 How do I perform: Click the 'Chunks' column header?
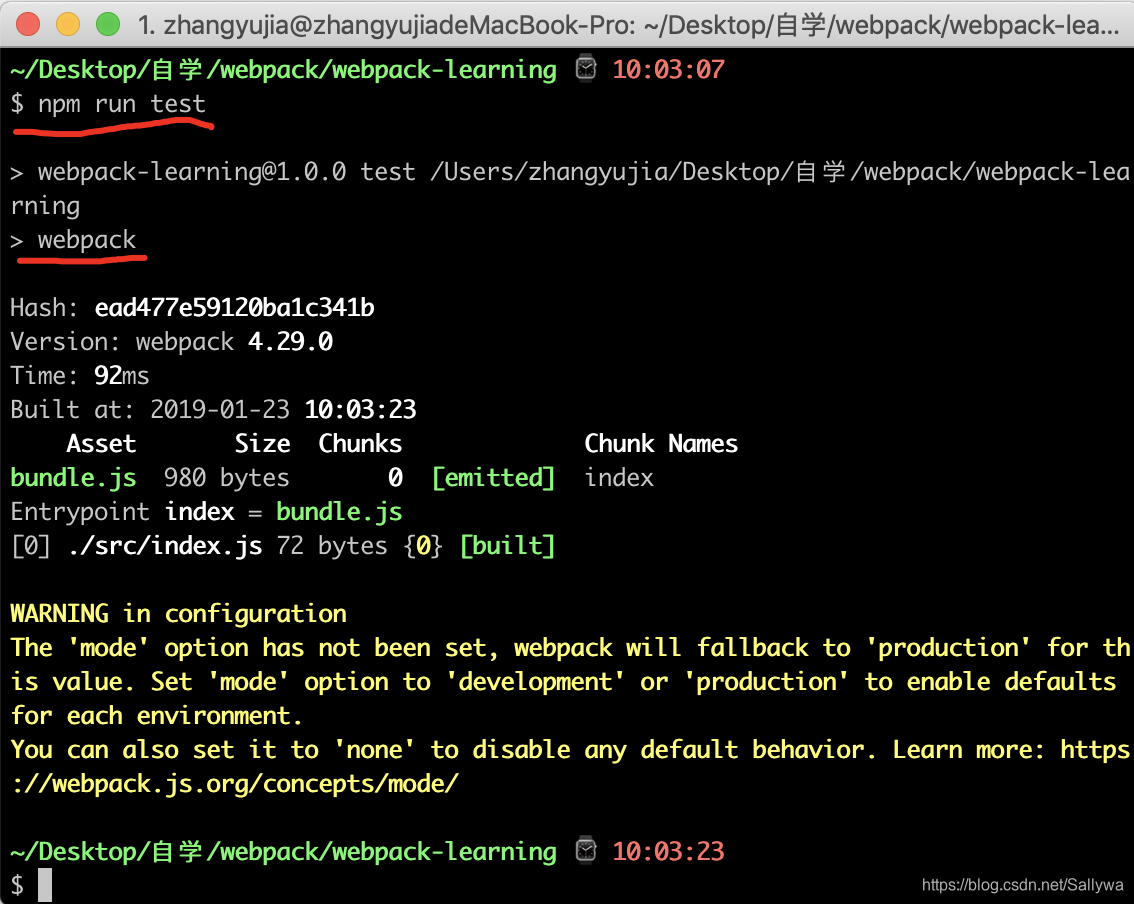pyautogui.click(x=360, y=443)
